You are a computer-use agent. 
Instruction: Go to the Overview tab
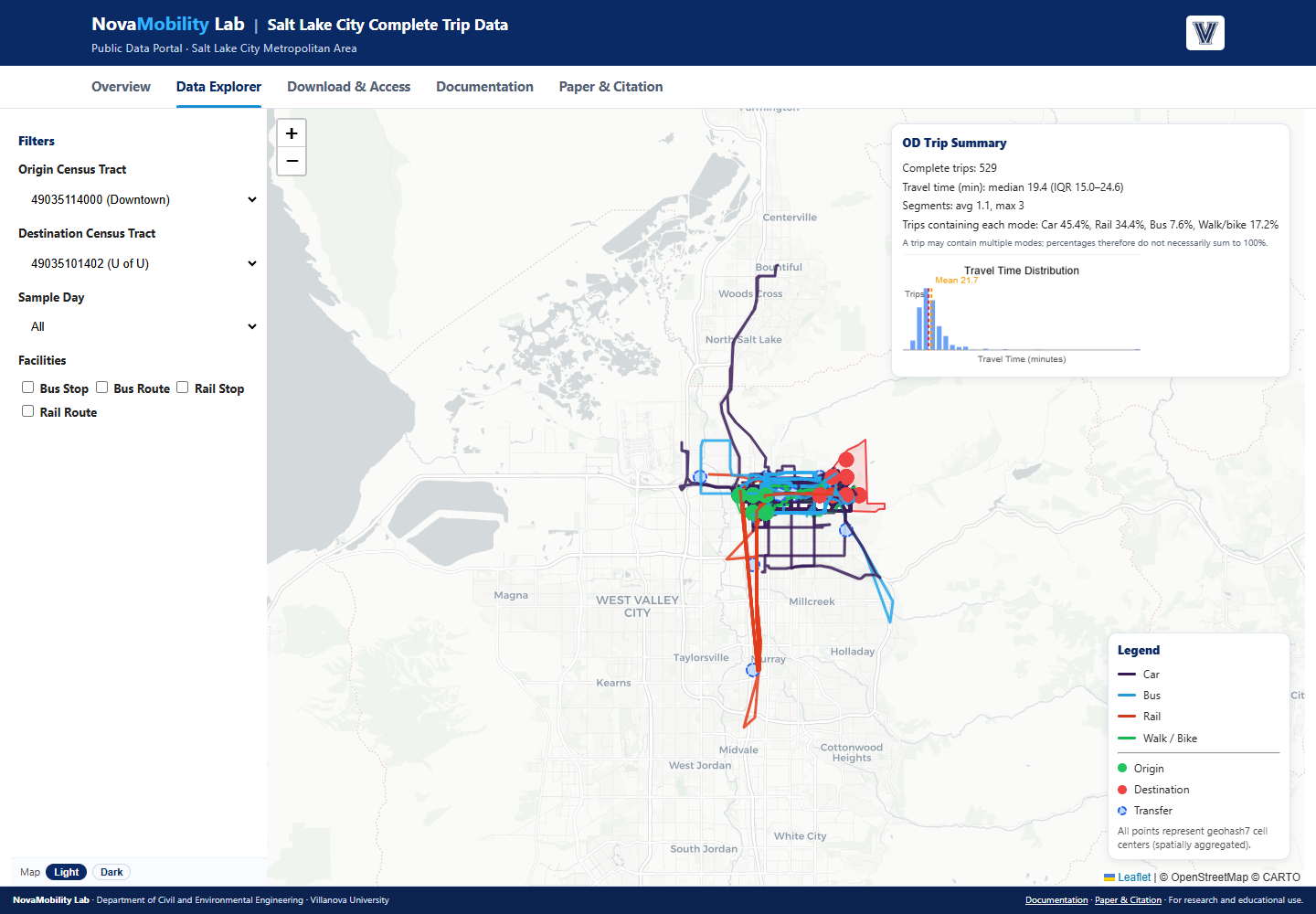coord(121,87)
